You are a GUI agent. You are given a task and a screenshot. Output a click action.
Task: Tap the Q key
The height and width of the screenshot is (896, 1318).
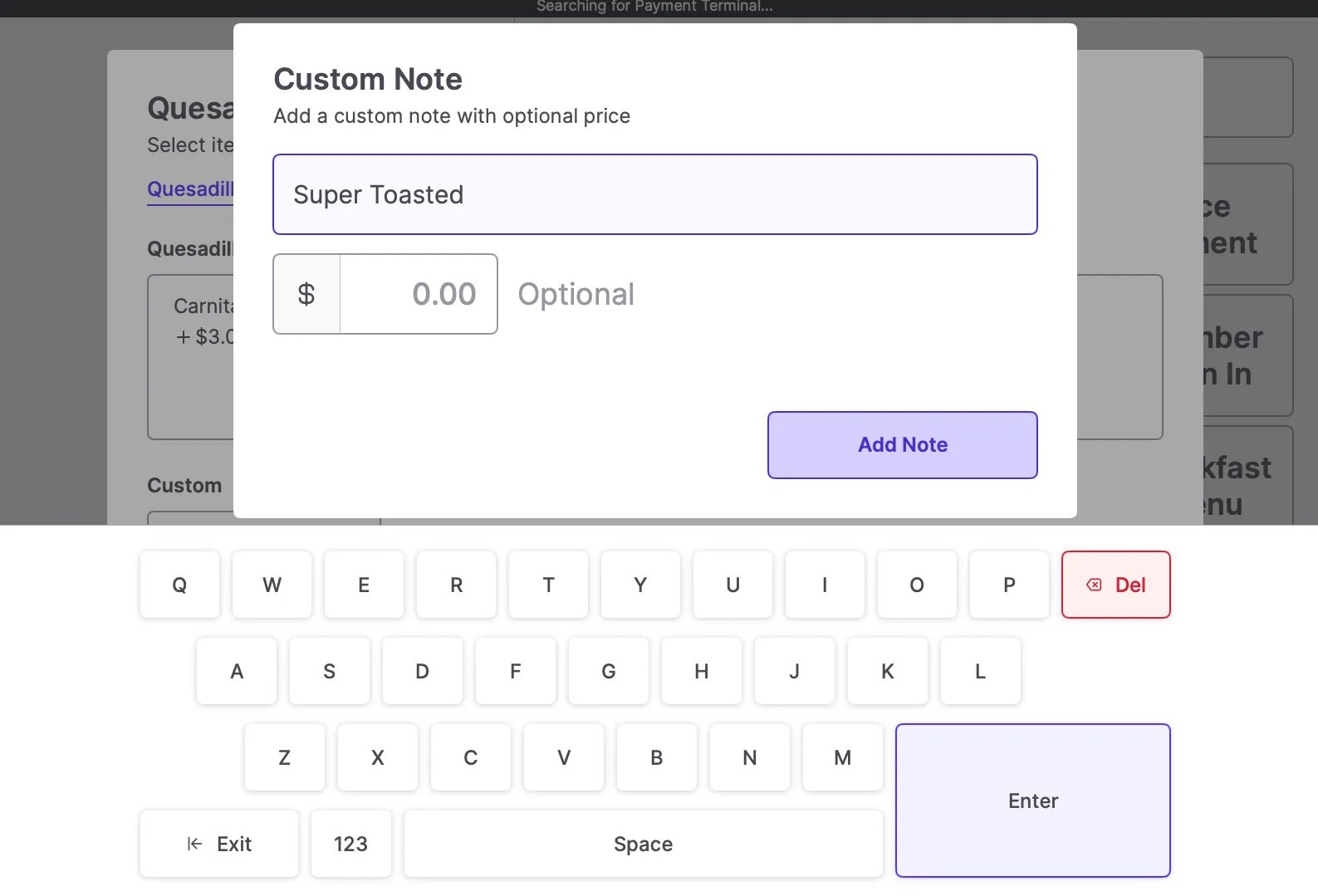(179, 585)
